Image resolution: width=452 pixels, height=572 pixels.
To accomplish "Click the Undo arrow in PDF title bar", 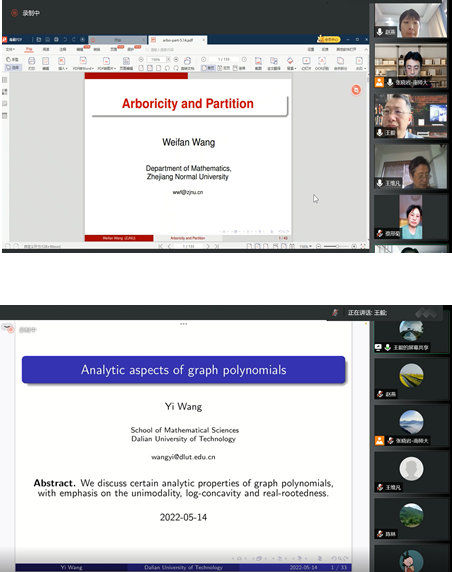I will (65, 39).
